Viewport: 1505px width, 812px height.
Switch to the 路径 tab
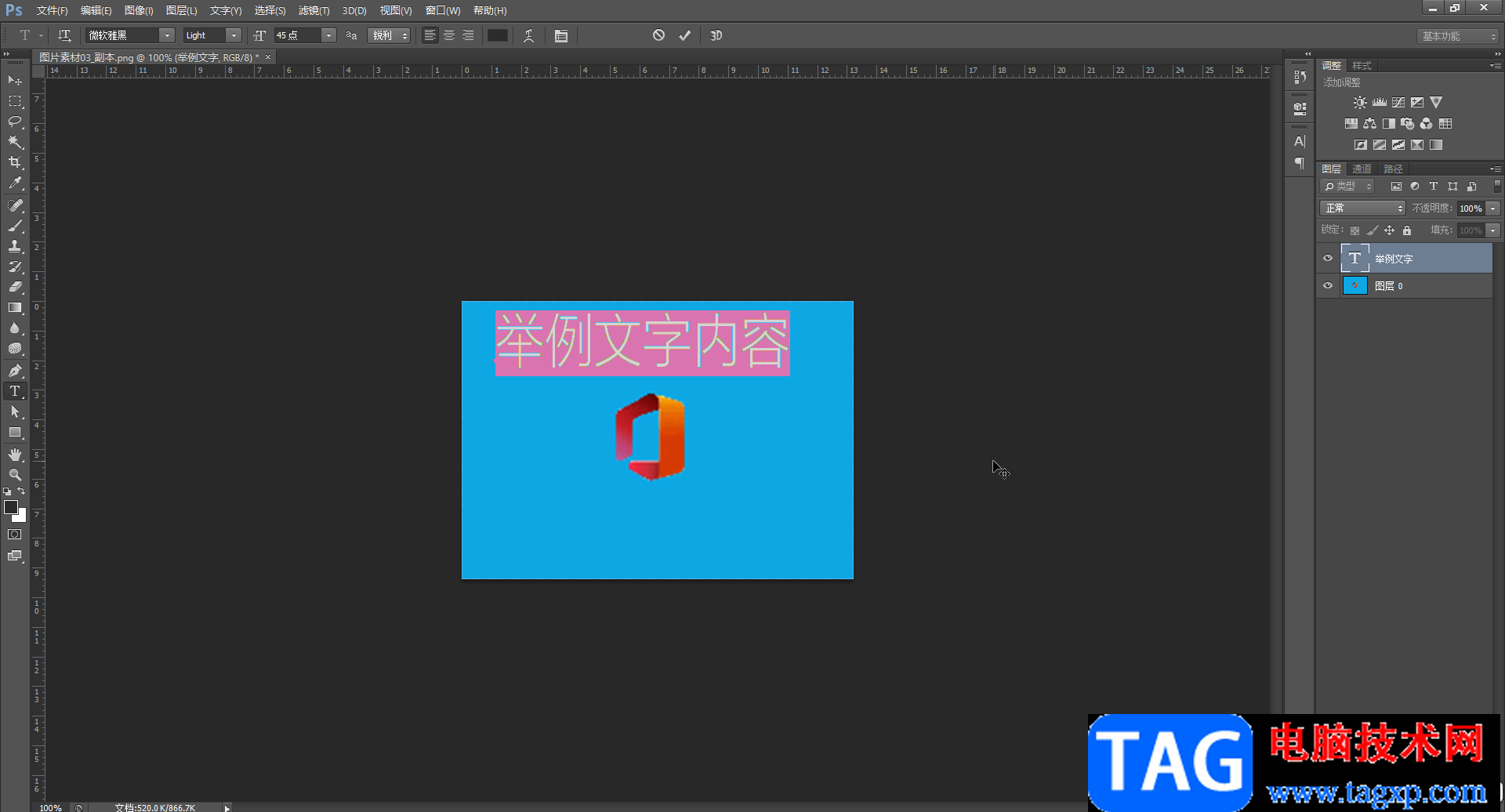click(x=1393, y=169)
